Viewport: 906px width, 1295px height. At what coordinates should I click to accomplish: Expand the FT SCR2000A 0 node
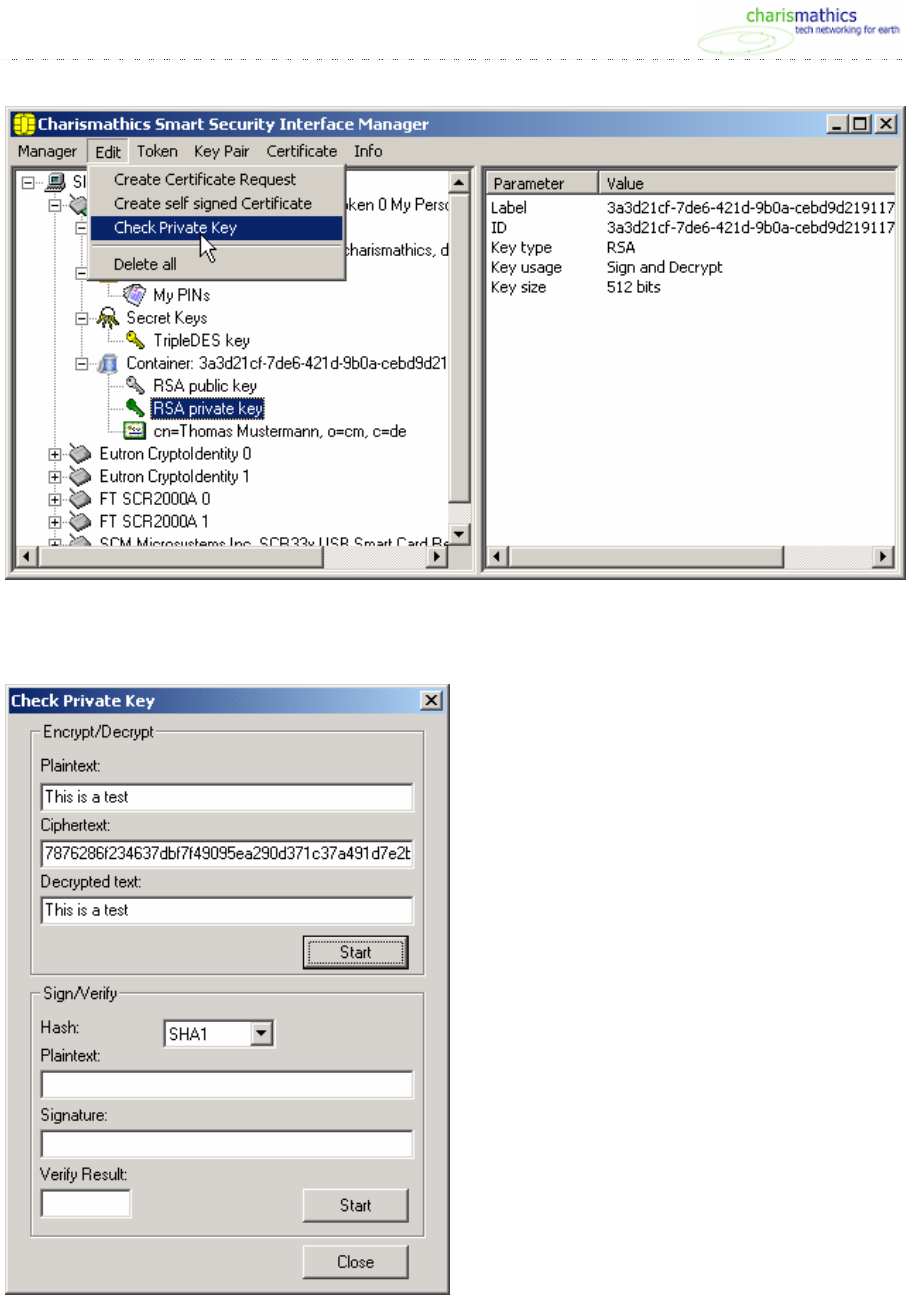click(56, 499)
